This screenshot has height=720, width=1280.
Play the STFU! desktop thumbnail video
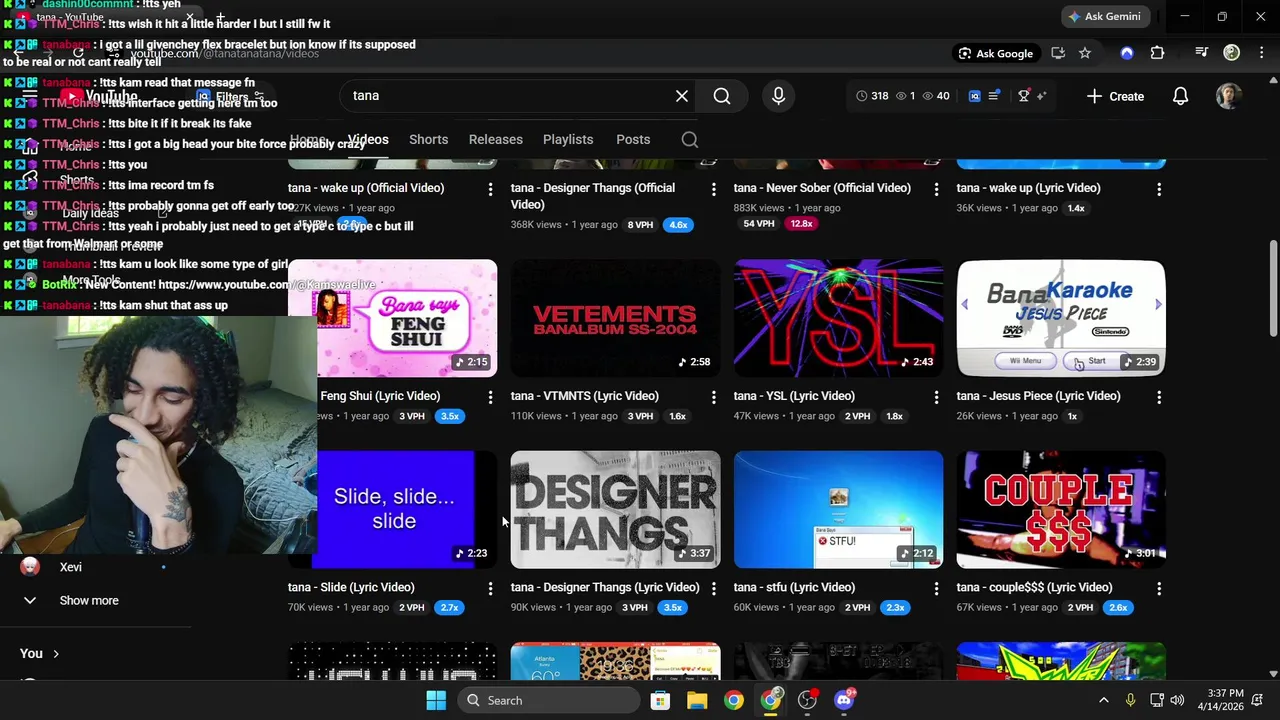point(838,510)
